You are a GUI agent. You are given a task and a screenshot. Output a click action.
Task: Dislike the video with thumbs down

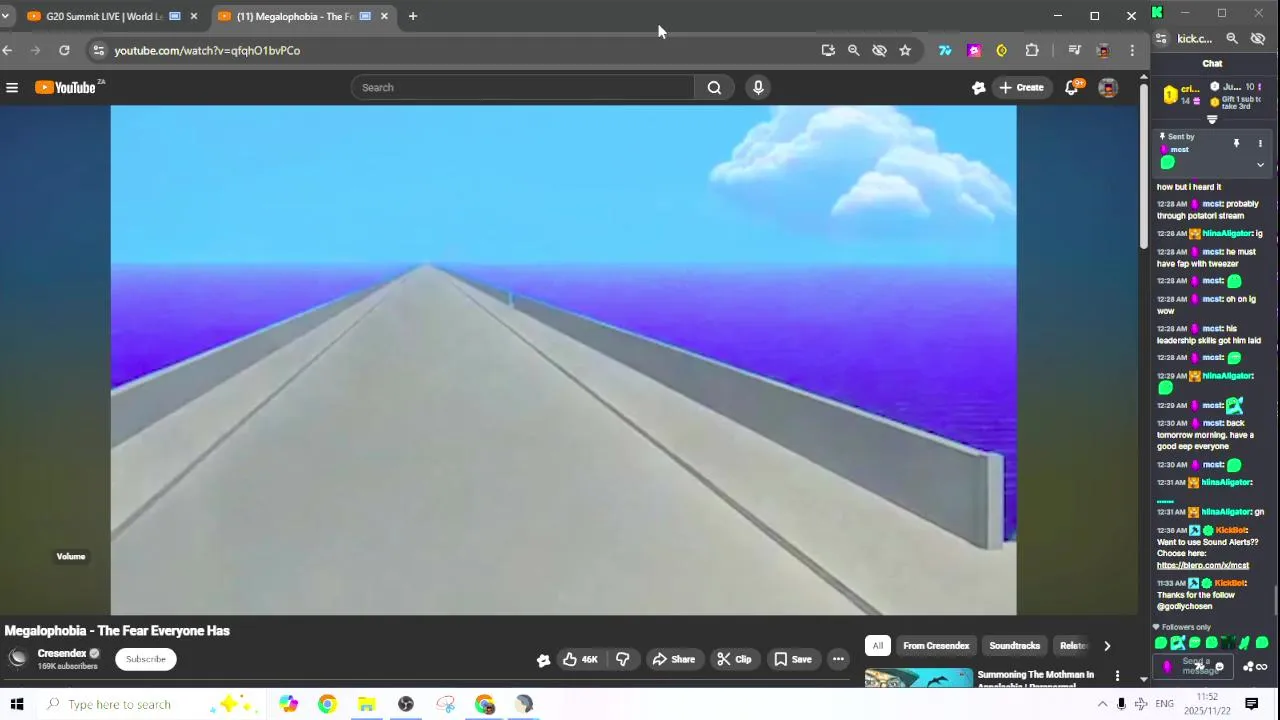[x=623, y=659]
